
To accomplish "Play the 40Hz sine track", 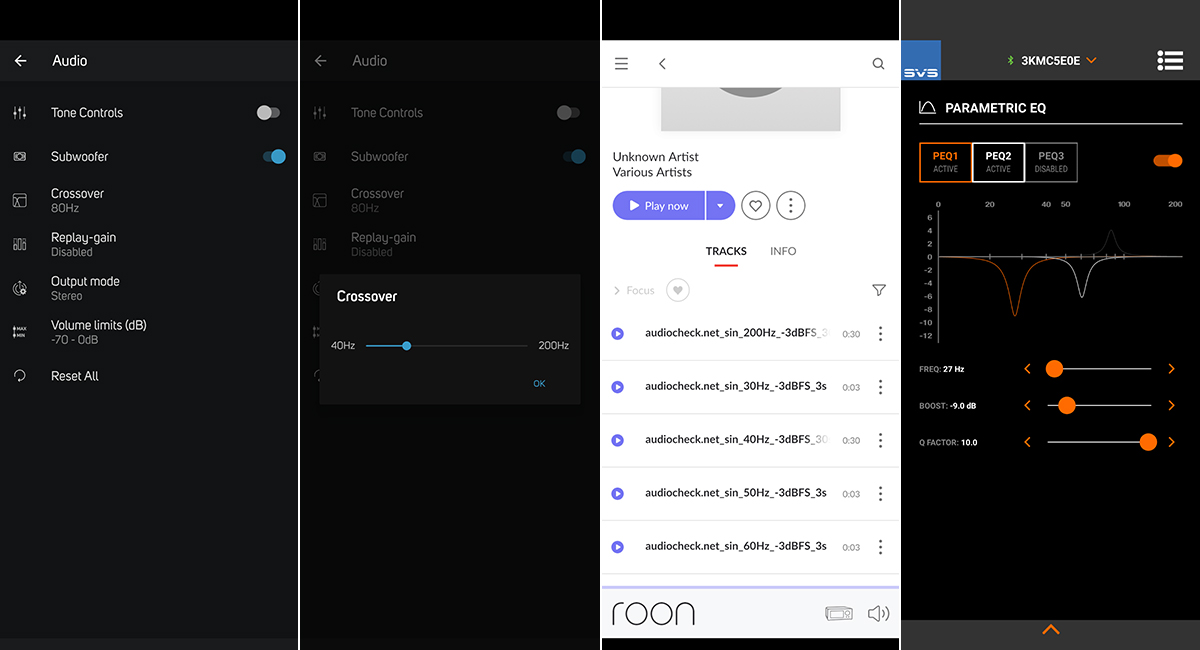I will click(x=618, y=440).
